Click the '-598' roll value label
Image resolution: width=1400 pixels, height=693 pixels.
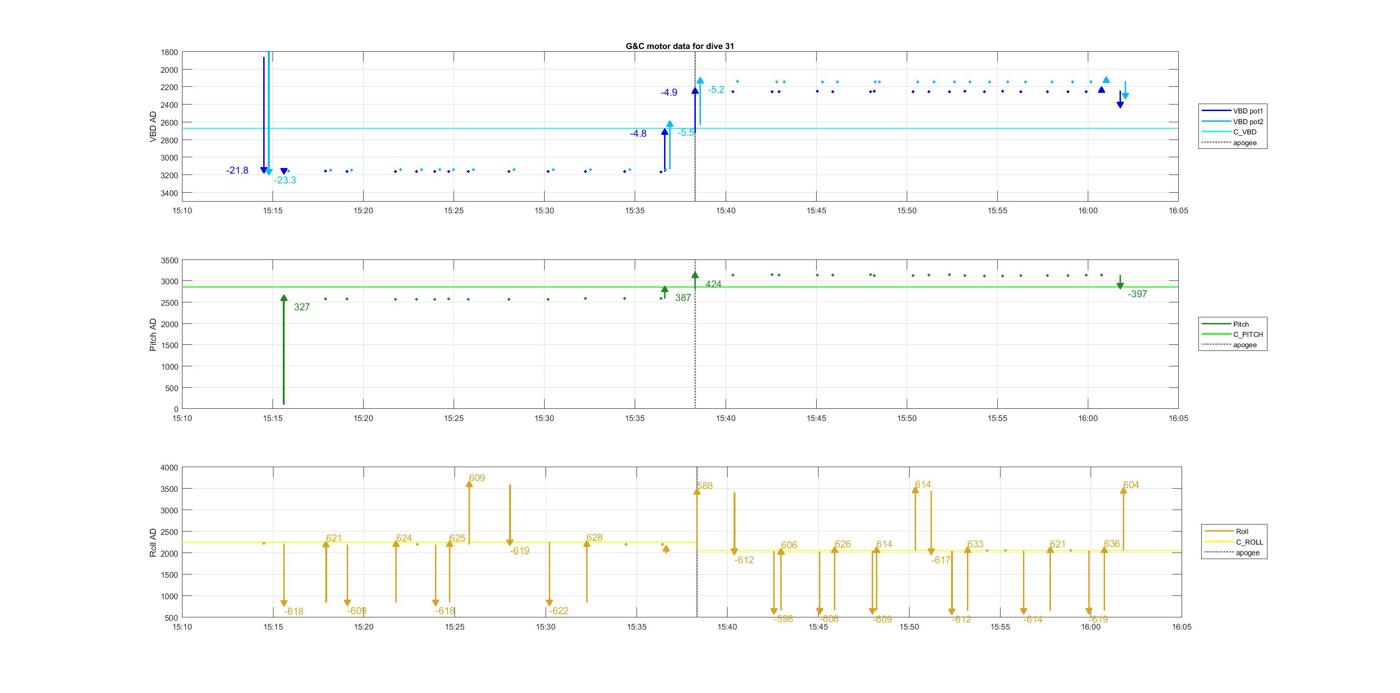(x=783, y=619)
